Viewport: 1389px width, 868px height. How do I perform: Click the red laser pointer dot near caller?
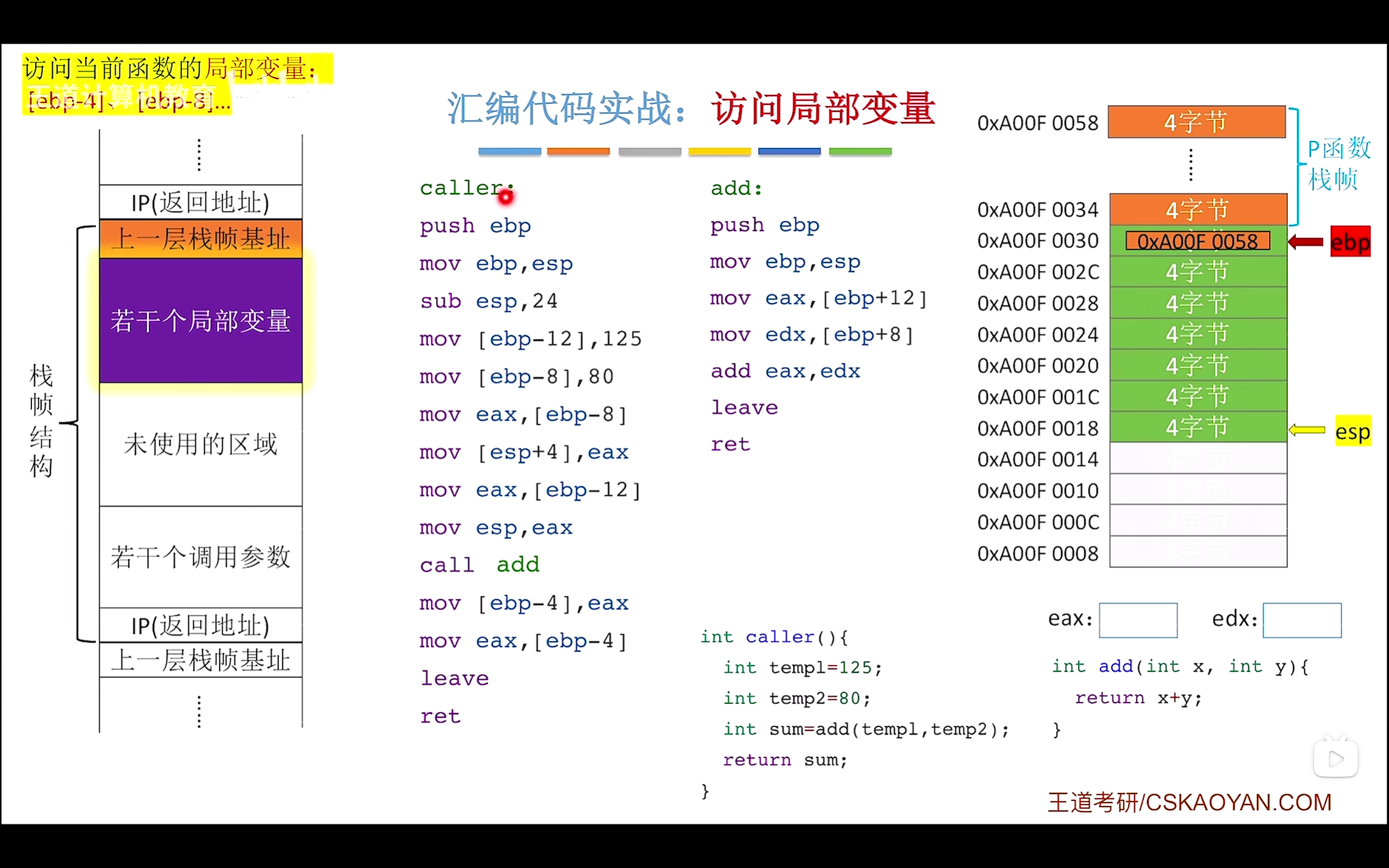(x=505, y=197)
